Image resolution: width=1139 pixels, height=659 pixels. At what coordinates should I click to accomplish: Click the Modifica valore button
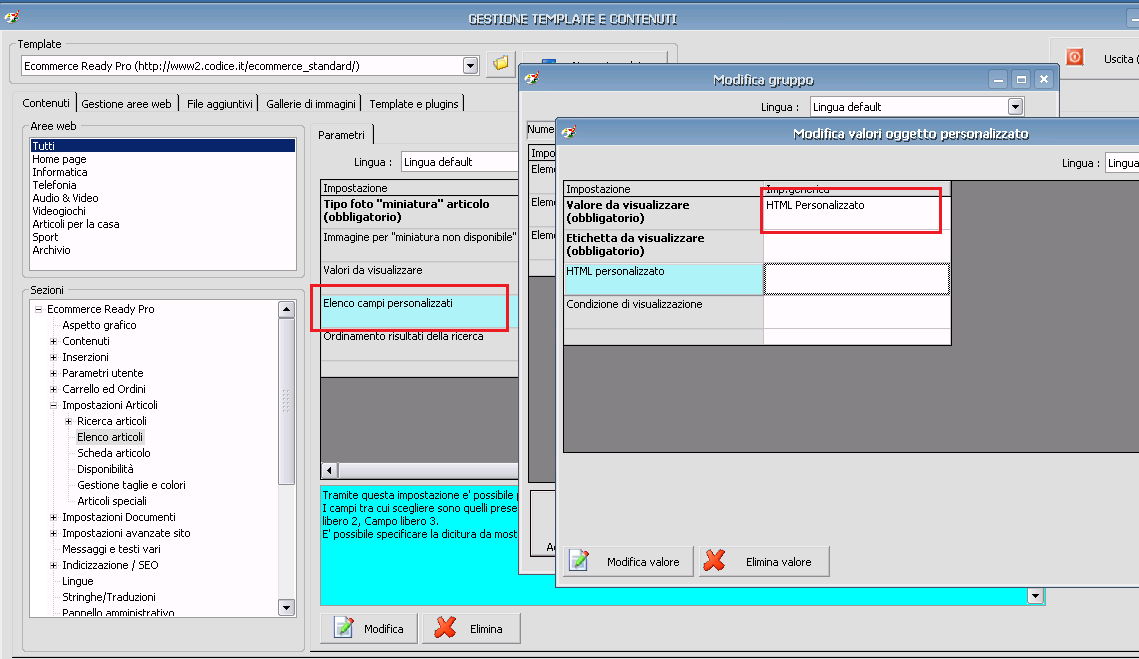[x=629, y=562]
